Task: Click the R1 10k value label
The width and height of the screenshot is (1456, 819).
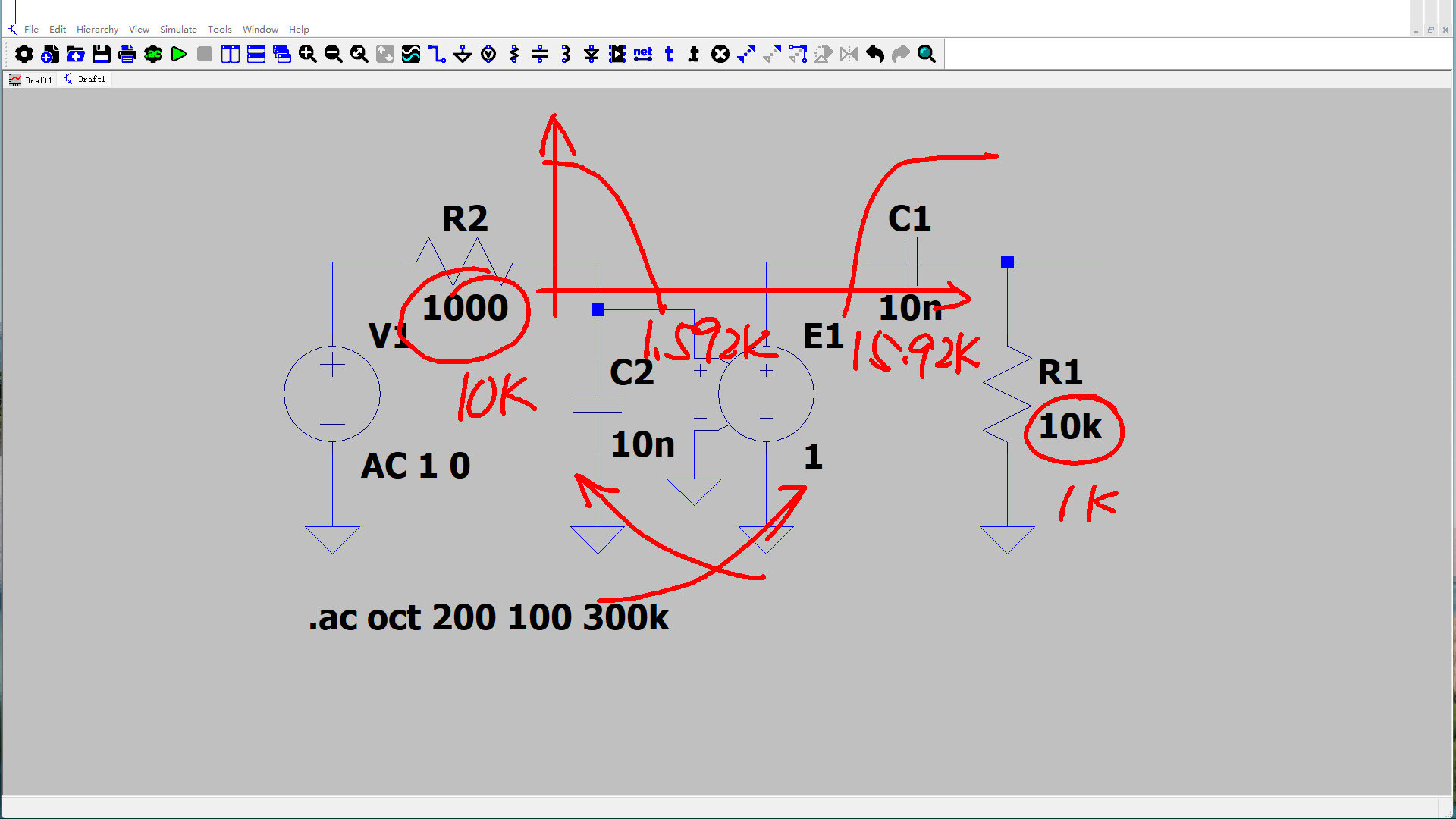Action: 1069,427
